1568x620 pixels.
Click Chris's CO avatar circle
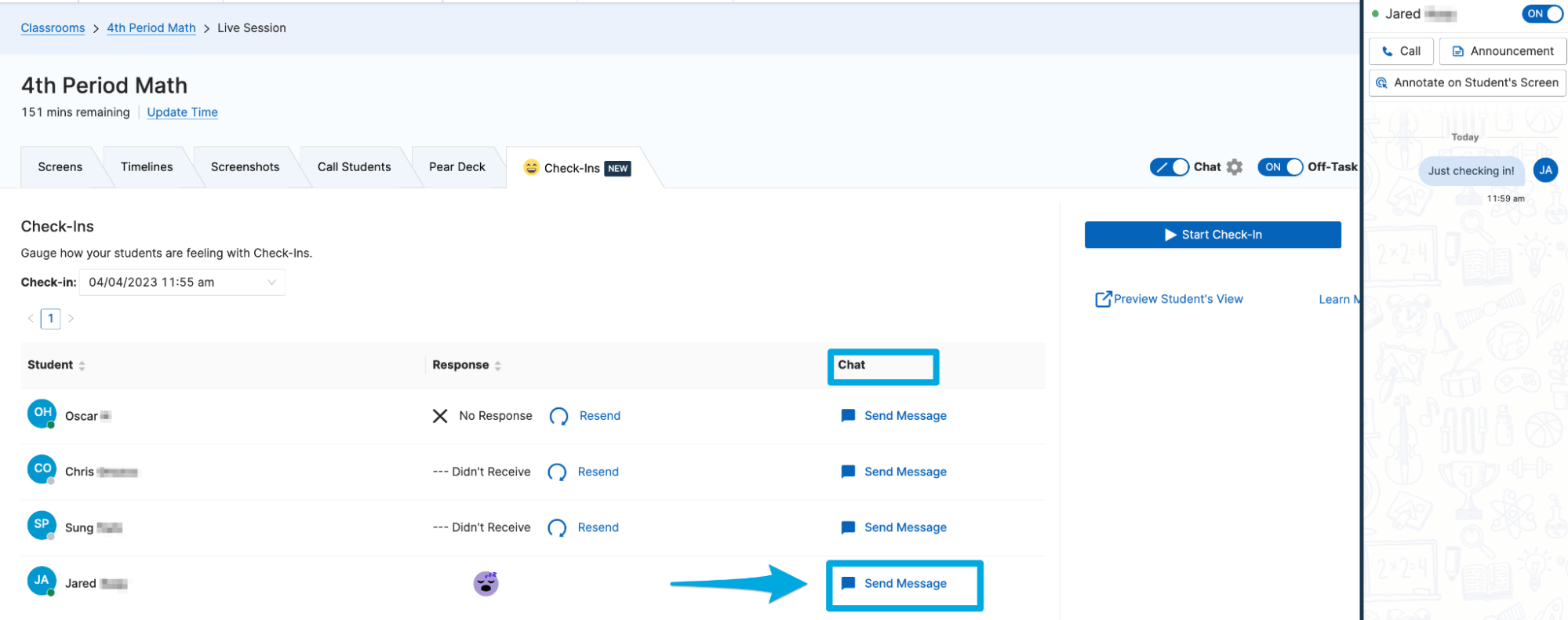pos(42,469)
